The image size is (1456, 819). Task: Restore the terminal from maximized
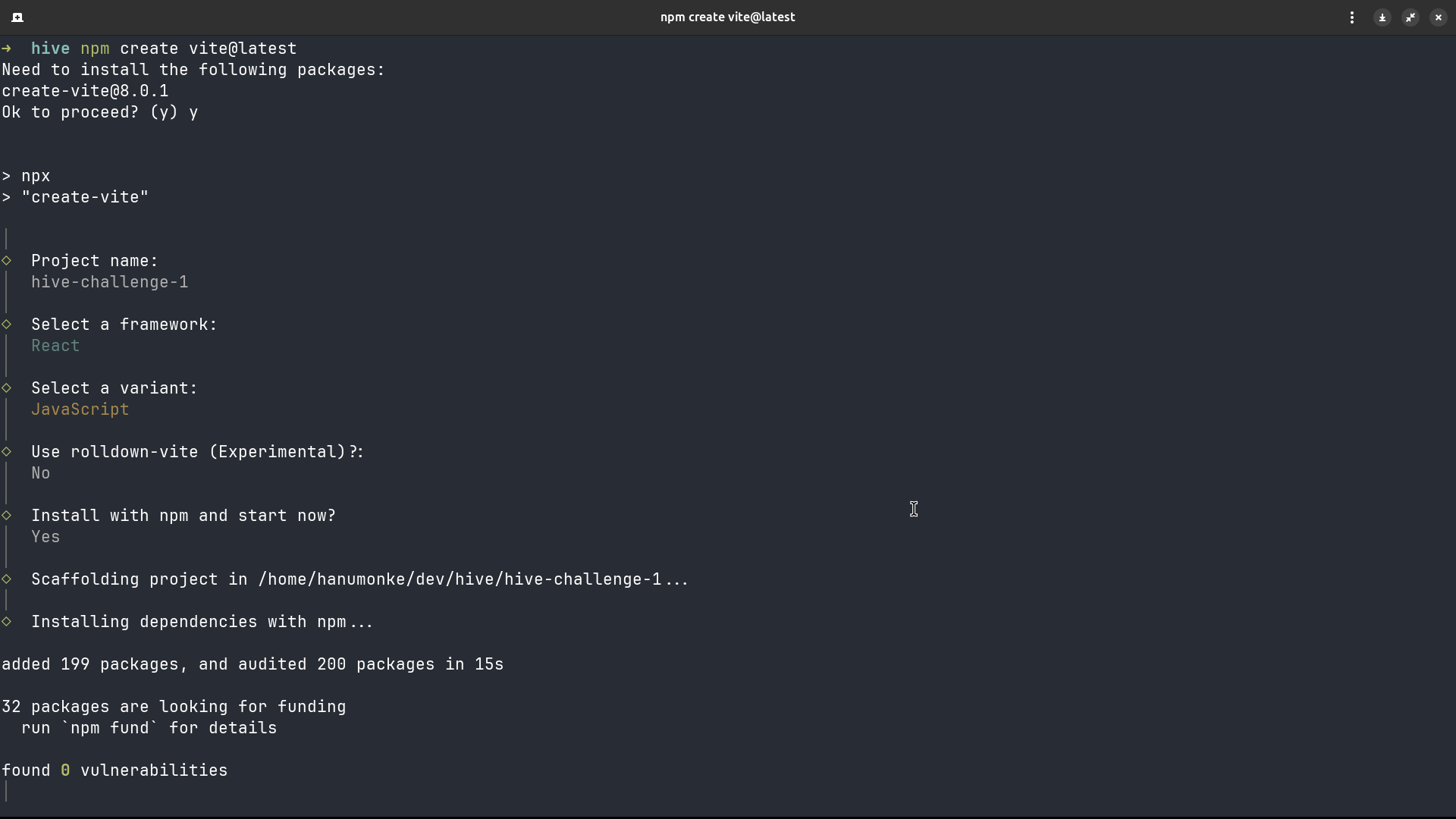point(1410,17)
